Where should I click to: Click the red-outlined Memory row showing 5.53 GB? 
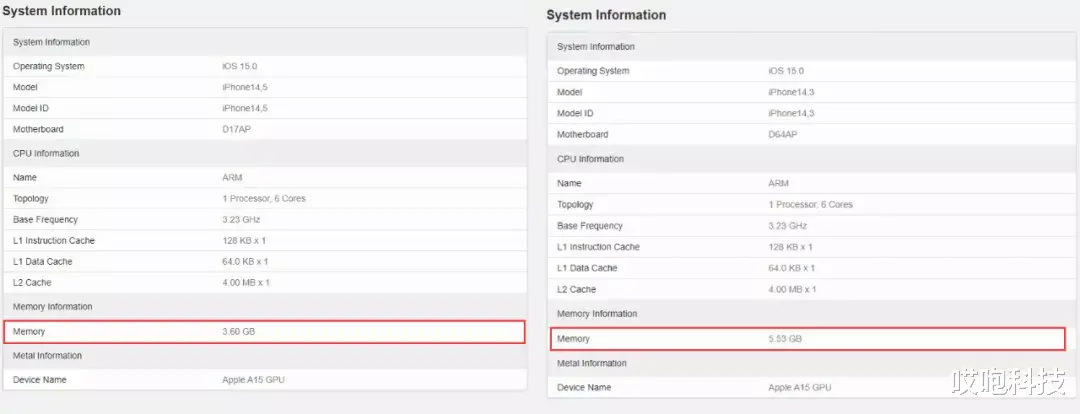[808, 339]
